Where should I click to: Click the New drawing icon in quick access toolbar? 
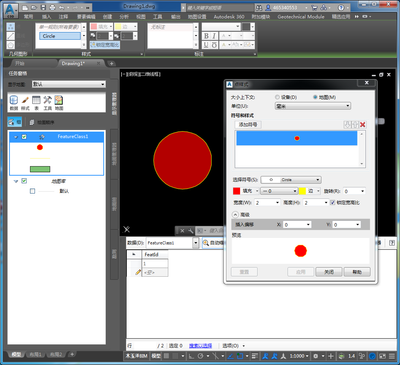pos(25,7)
